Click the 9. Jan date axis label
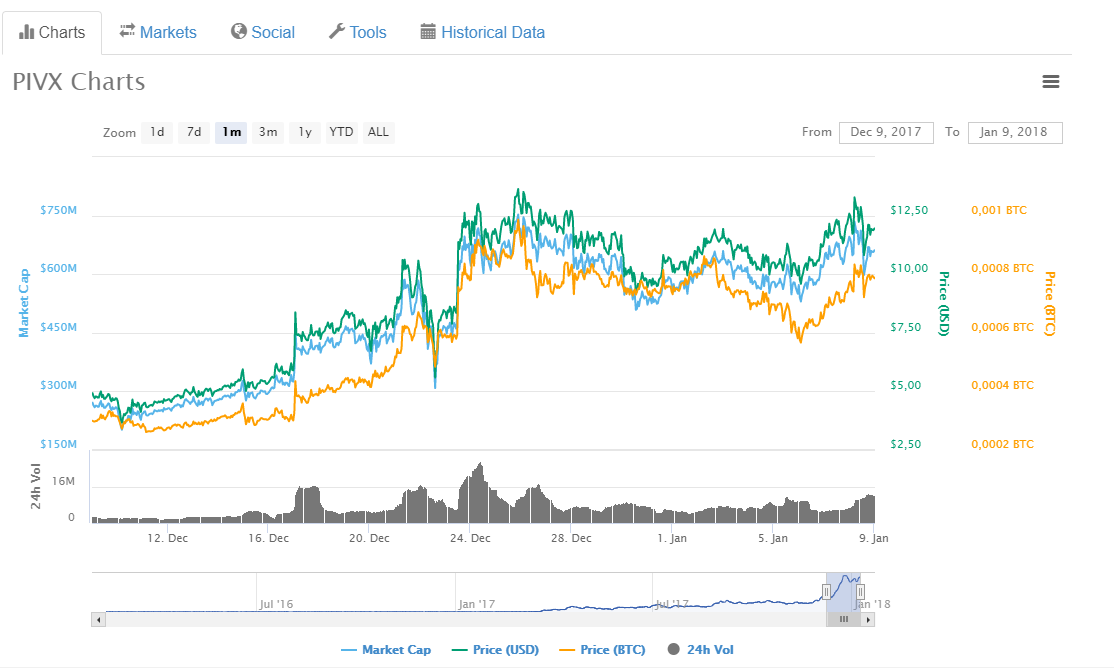This screenshot has height=668, width=1114. [x=873, y=538]
